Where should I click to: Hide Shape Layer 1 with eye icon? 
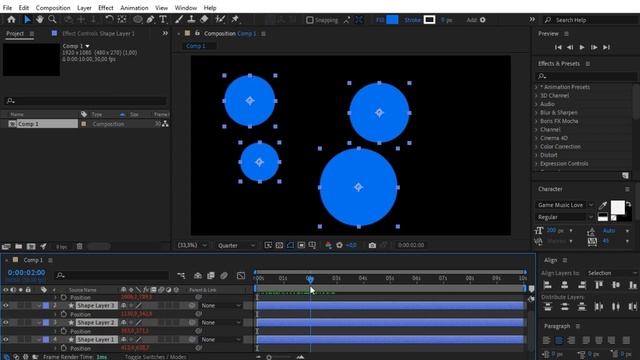[x=6, y=340]
